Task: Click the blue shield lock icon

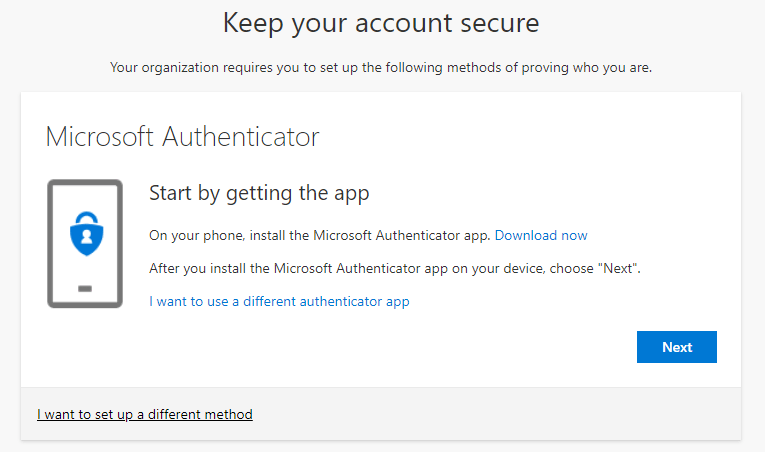Action: coord(85,236)
